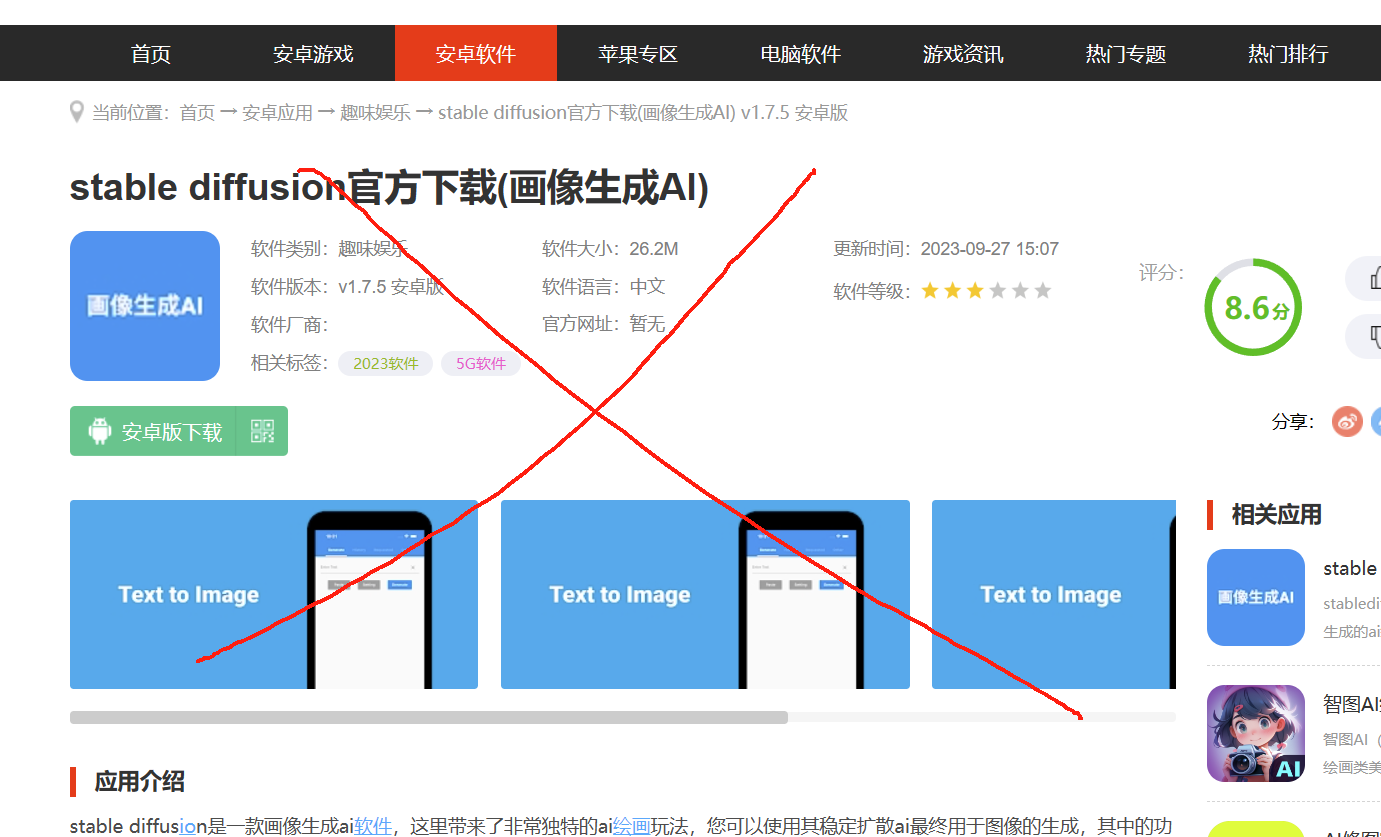Share to Weibo via the red icon
Image resolution: width=1381 pixels, height=837 pixels.
tap(1347, 422)
